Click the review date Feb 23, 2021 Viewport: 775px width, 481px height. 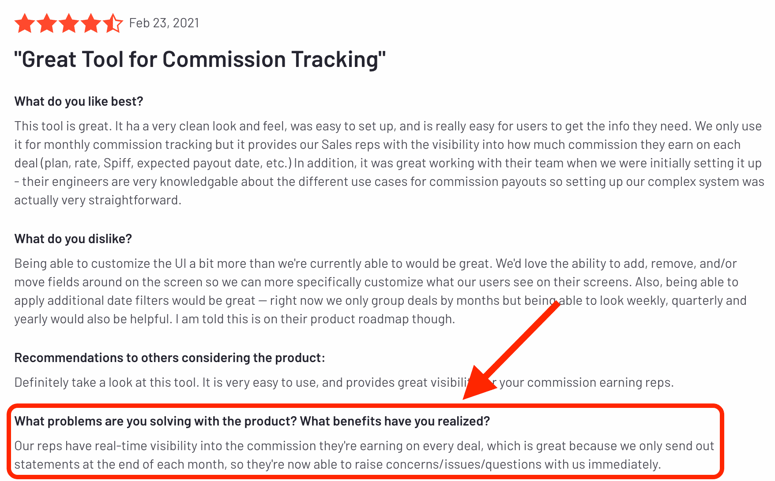[x=164, y=23]
